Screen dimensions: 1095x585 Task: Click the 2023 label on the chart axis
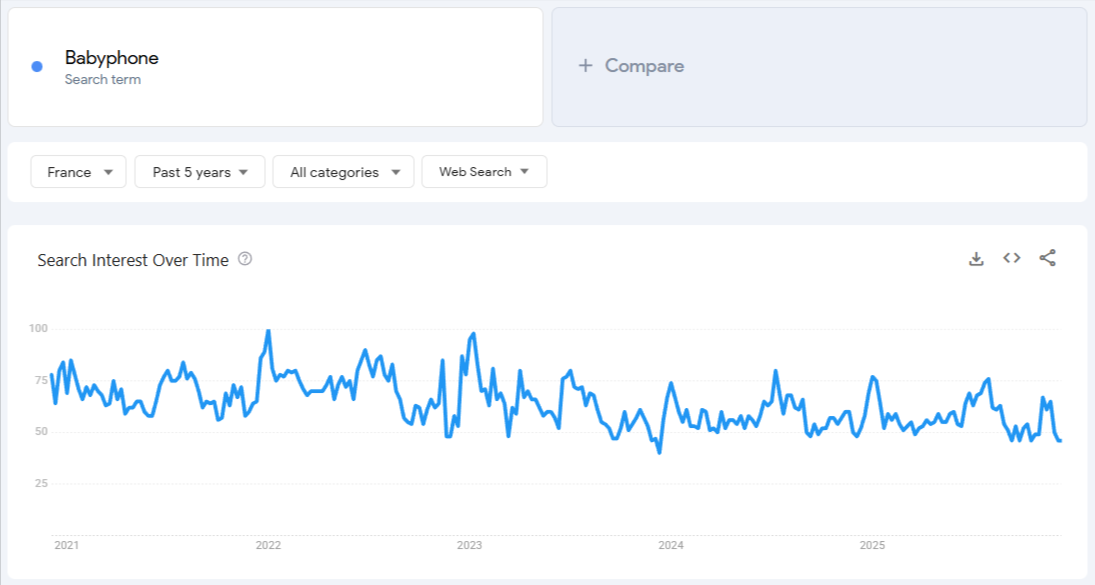[x=470, y=546]
